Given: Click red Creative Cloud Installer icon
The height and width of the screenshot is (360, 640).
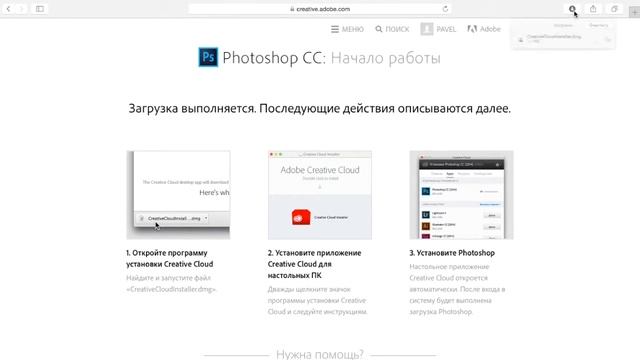Looking at the screenshot, I should (301, 217).
